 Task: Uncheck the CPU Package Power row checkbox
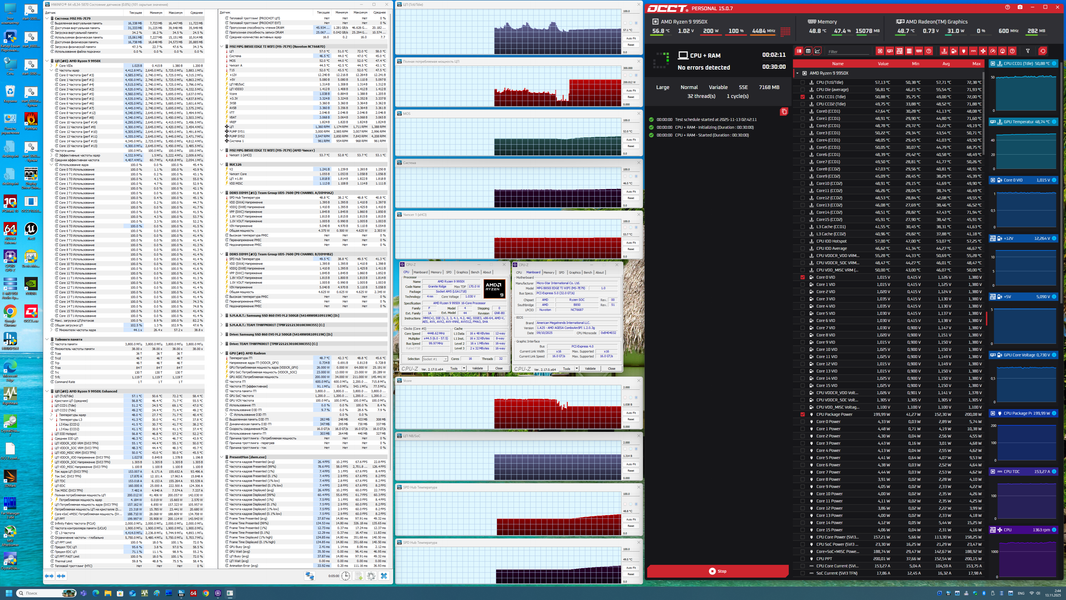802,414
